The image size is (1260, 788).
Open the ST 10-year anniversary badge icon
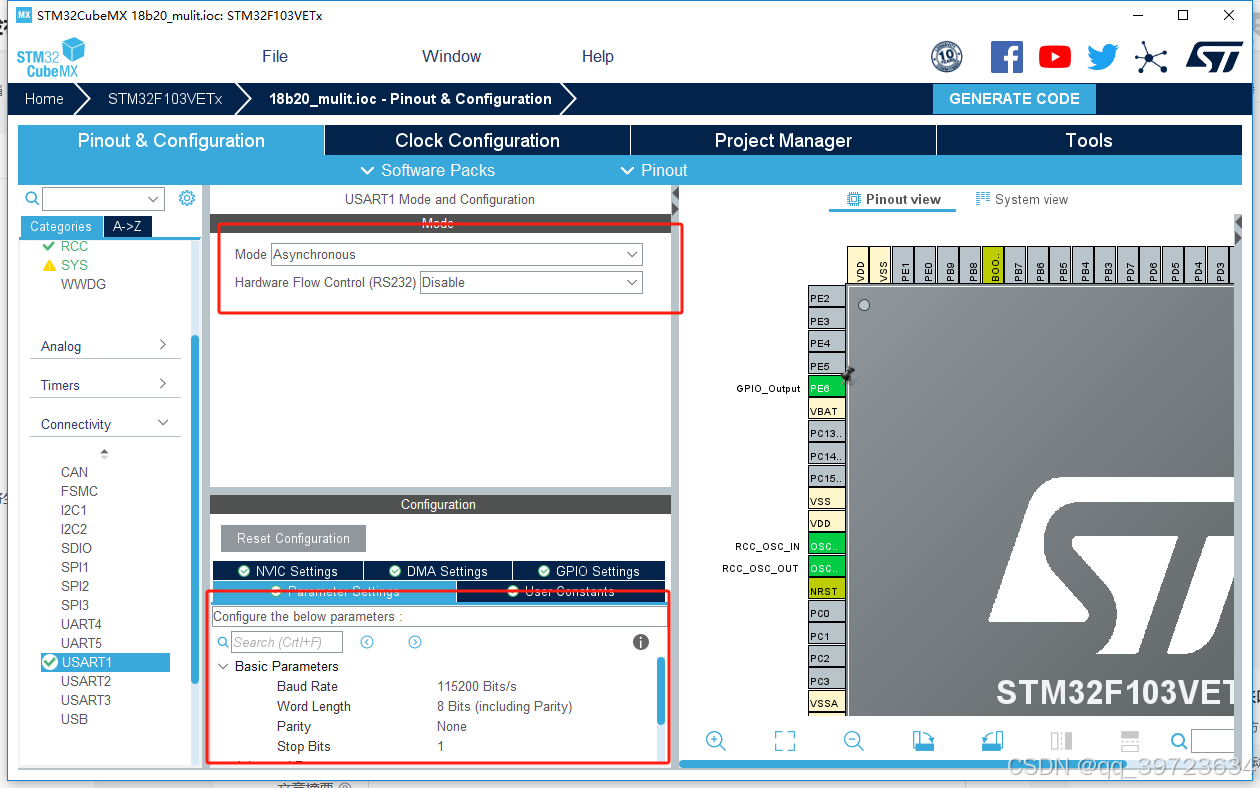coord(946,56)
